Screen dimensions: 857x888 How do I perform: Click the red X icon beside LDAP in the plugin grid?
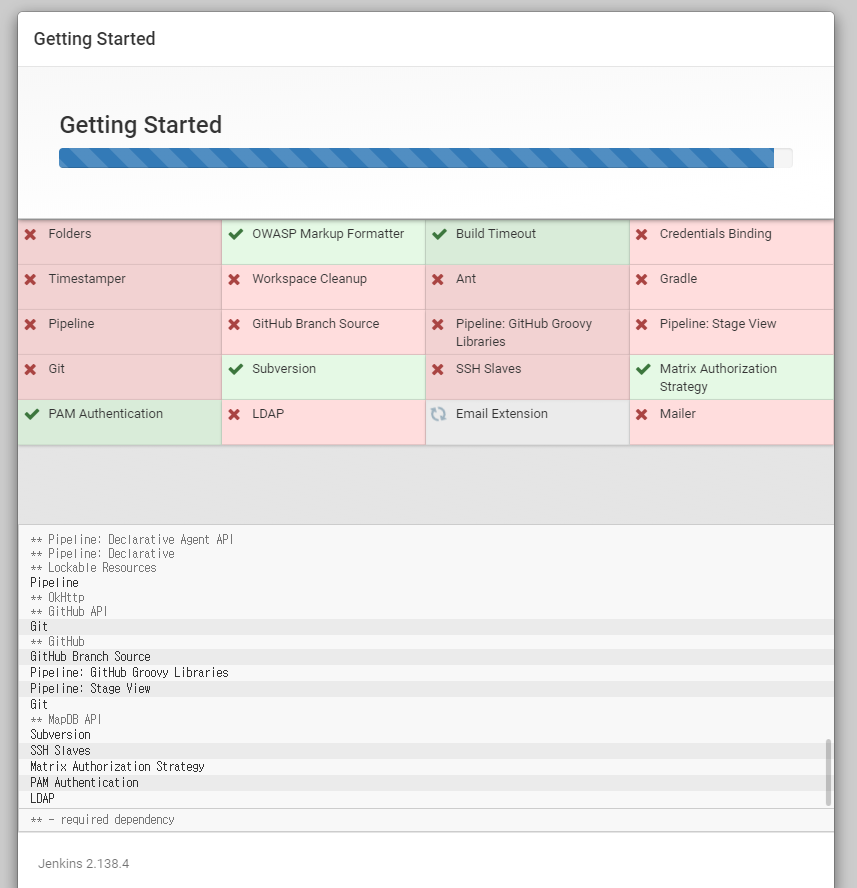point(234,415)
